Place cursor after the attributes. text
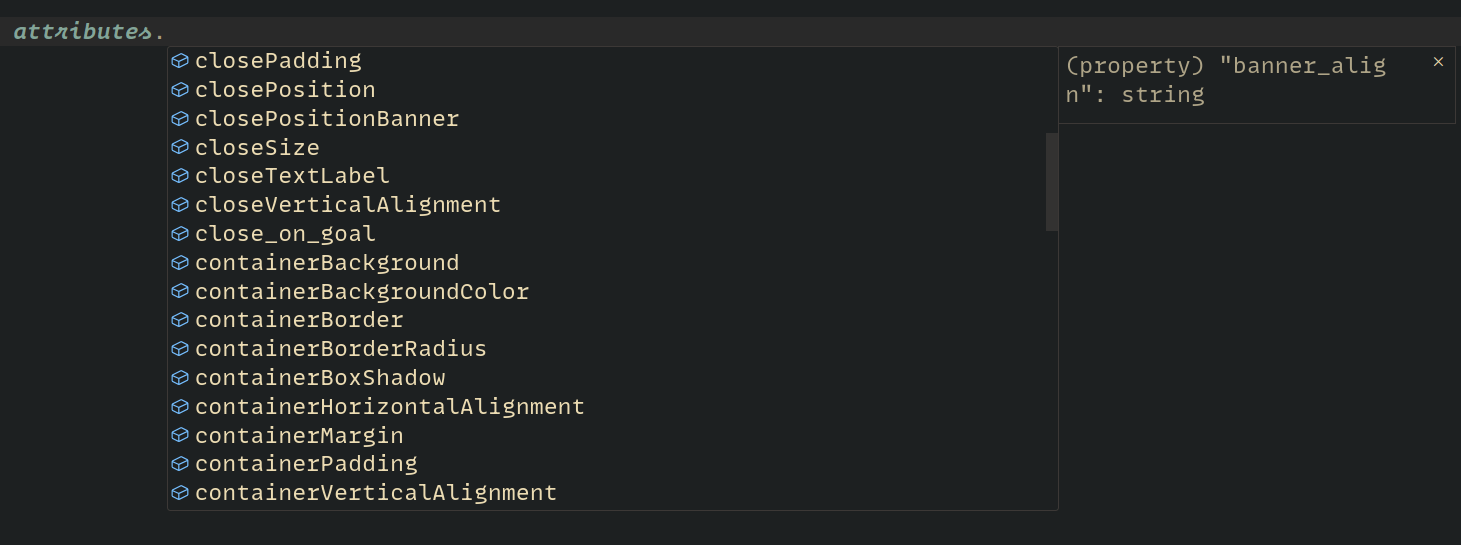Screen dimensions: 1461x545 (166, 32)
